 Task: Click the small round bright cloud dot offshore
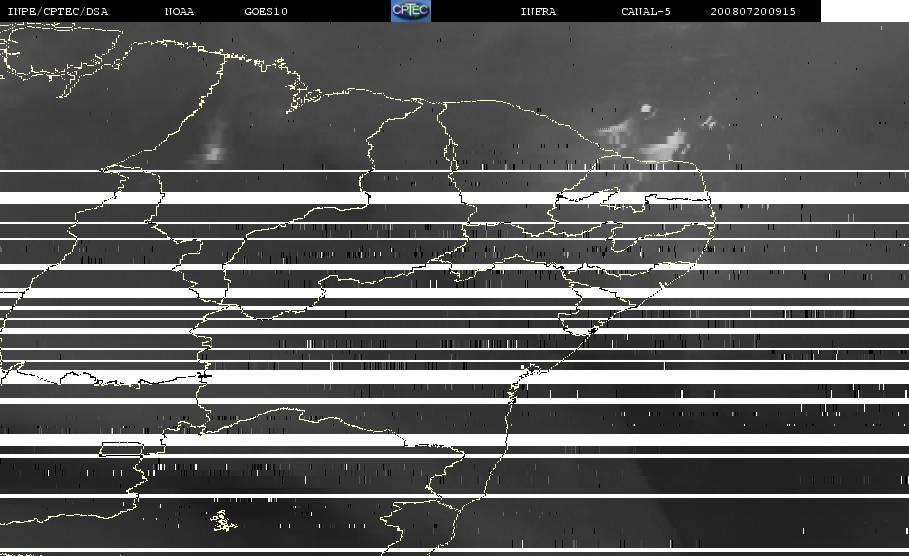pyautogui.click(x=646, y=109)
